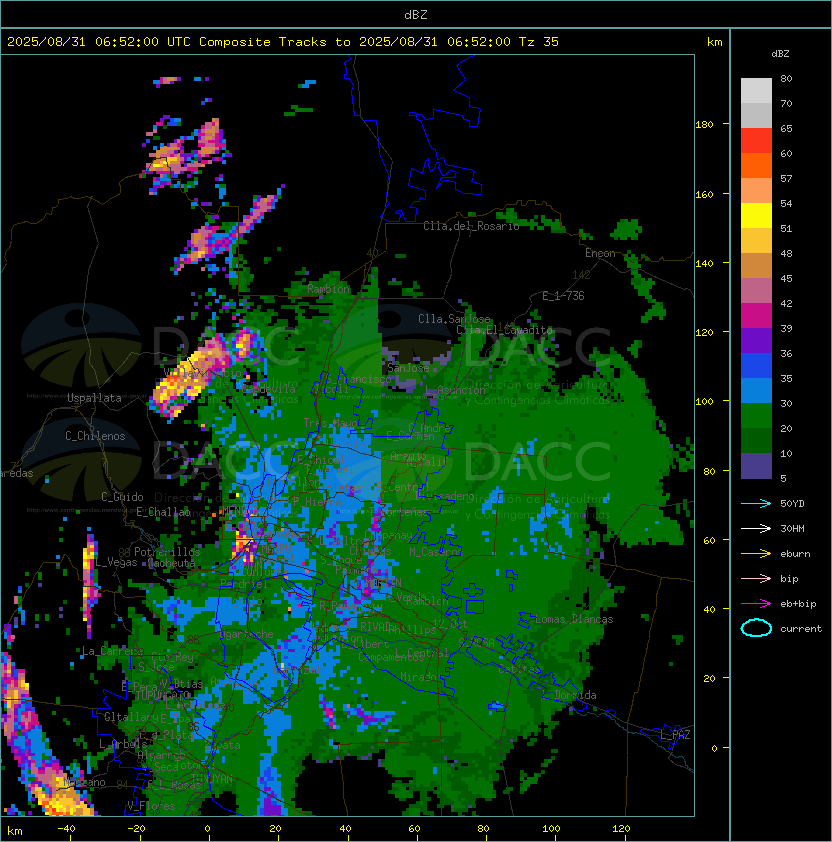Pick the bright yellow 51-54 dBZ swatch

pos(756,215)
